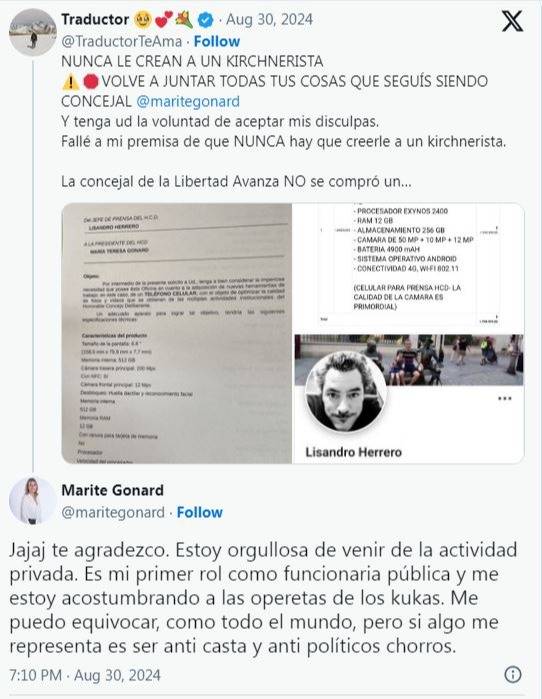Image resolution: width=542 pixels, height=699 pixels.
Task: Open the phone specifications image
Action: tap(409, 268)
